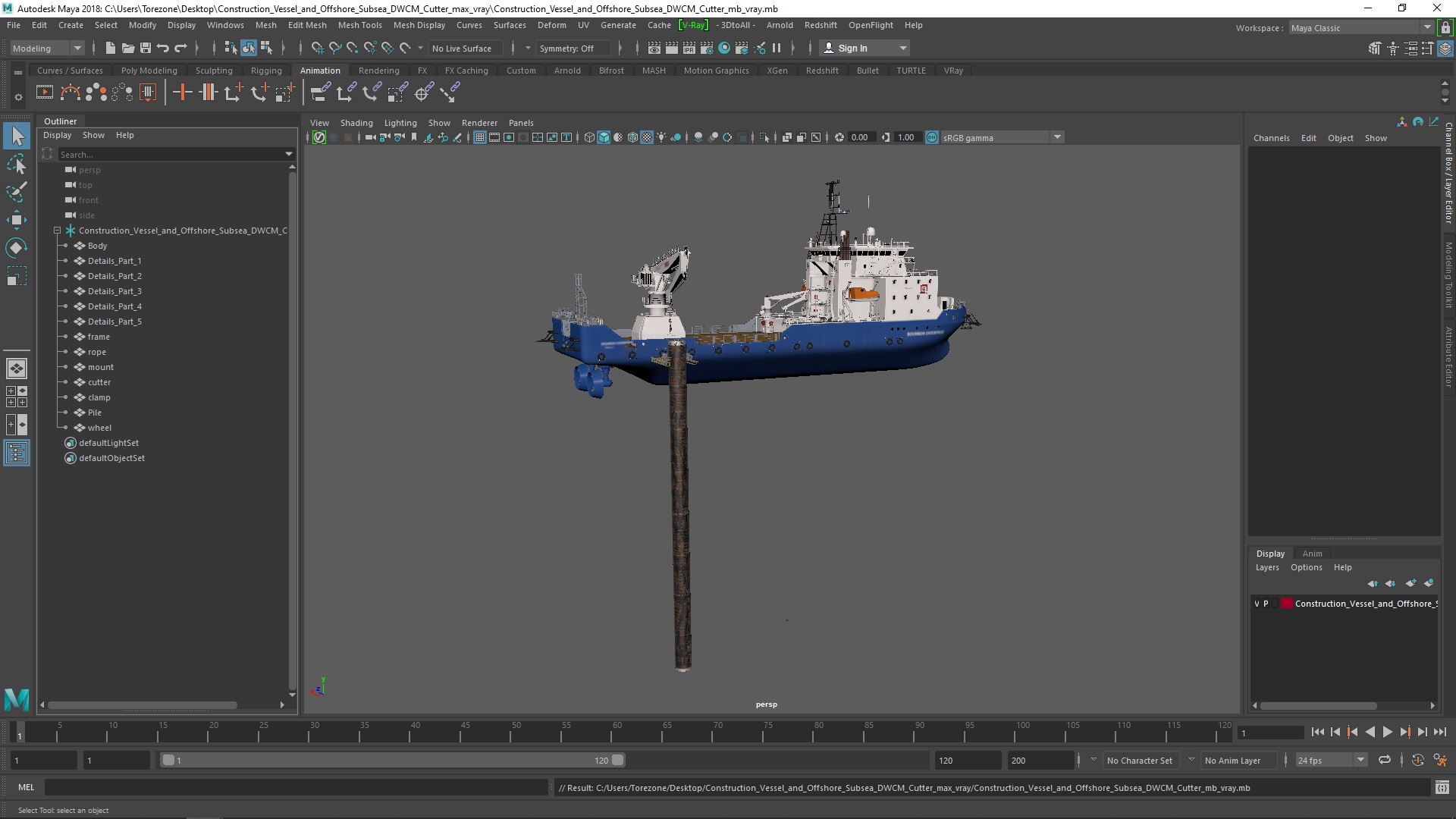This screenshot has height=819, width=1456.
Task: Toggle looping playback mode
Action: (1385, 760)
